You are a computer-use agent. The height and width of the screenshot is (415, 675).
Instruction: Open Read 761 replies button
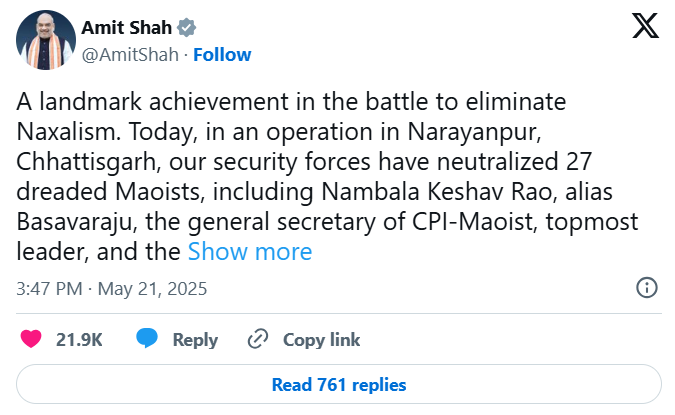338,384
